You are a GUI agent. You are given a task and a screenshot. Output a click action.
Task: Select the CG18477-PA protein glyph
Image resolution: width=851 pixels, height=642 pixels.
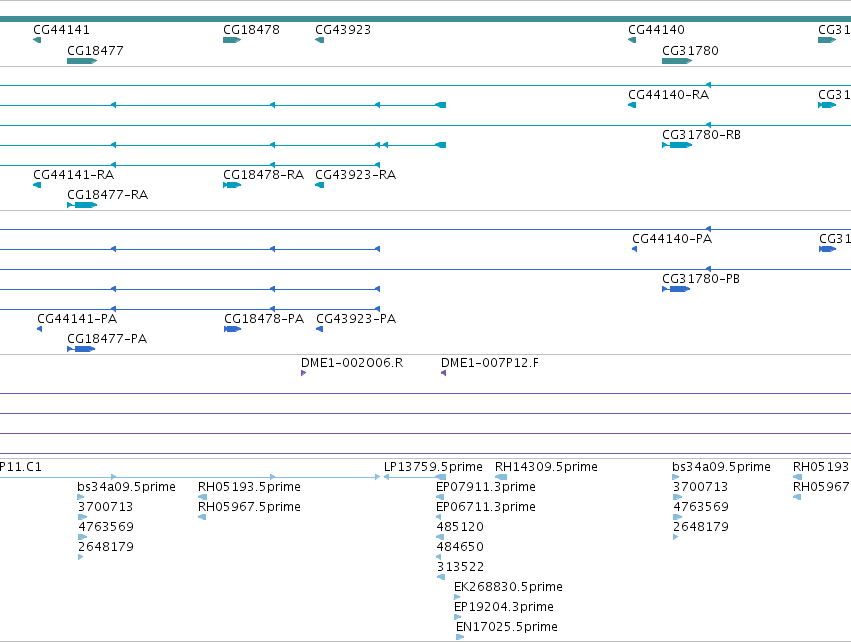81,349
